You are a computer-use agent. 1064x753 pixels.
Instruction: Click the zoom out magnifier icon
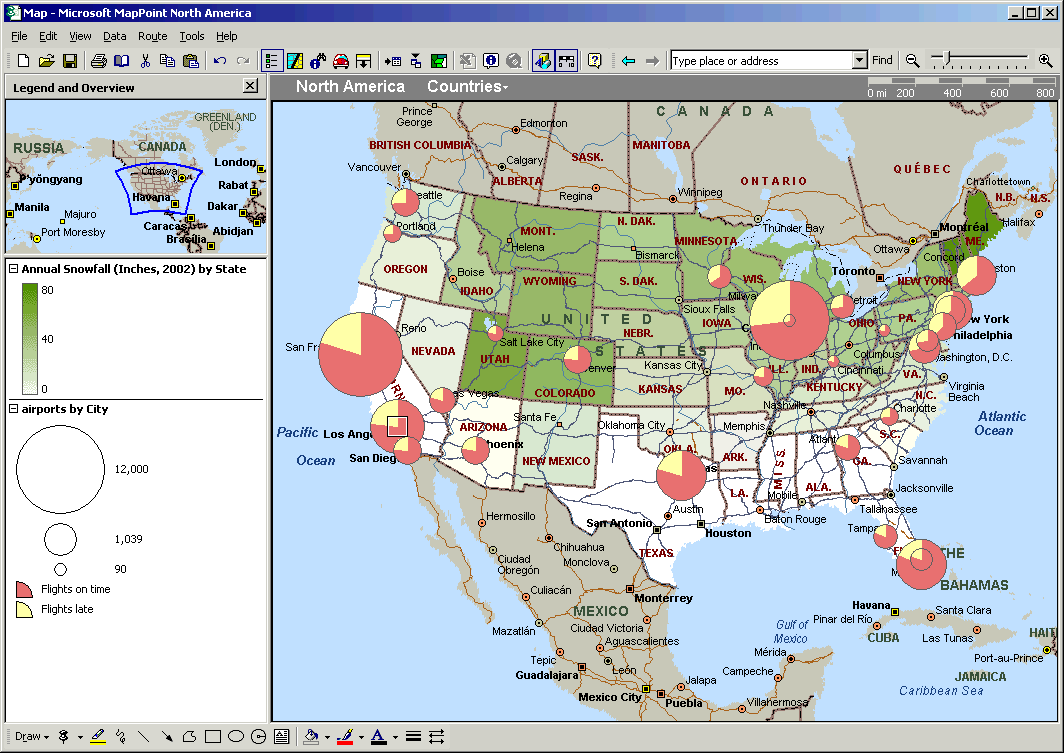[913, 61]
